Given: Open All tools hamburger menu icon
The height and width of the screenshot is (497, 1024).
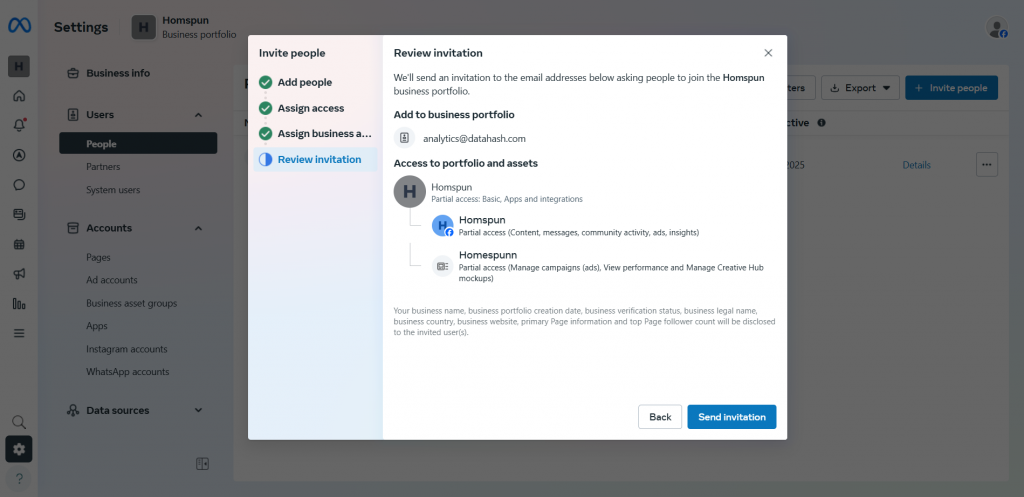Looking at the screenshot, I should pyautogui.click(x=19, y=333).
